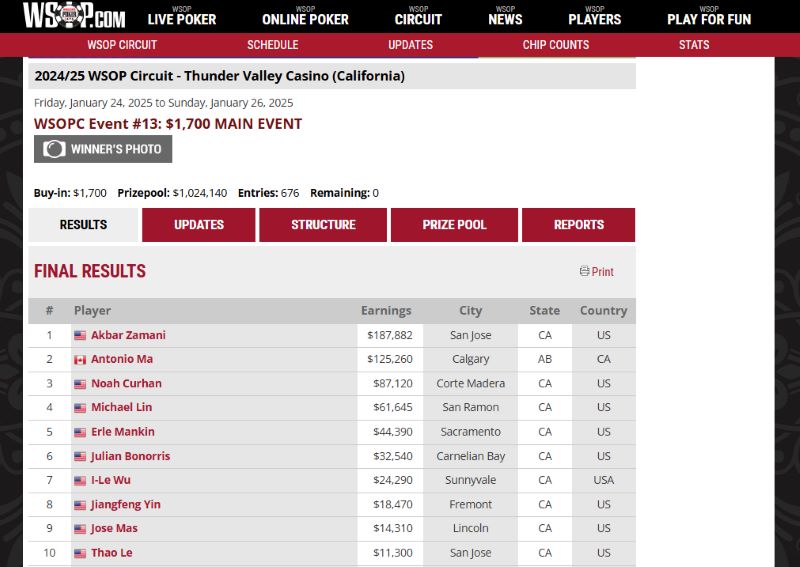
Task: Select the Results tab
Action: click(x=83, y=225)
